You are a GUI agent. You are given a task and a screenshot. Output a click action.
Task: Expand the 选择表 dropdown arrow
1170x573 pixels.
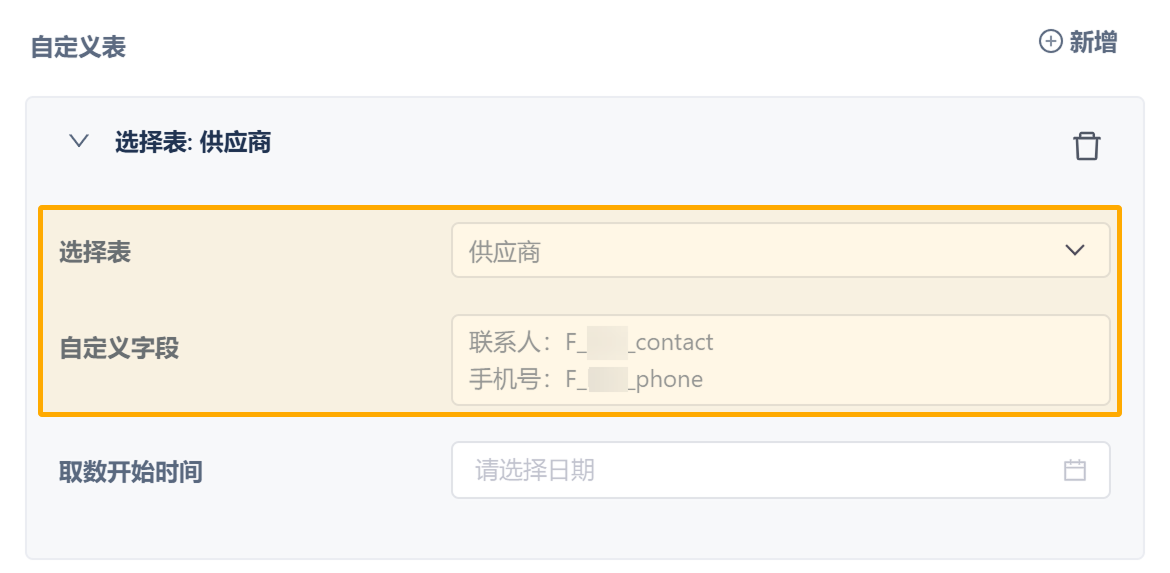pyautogui.click(x=1075, y=250)
